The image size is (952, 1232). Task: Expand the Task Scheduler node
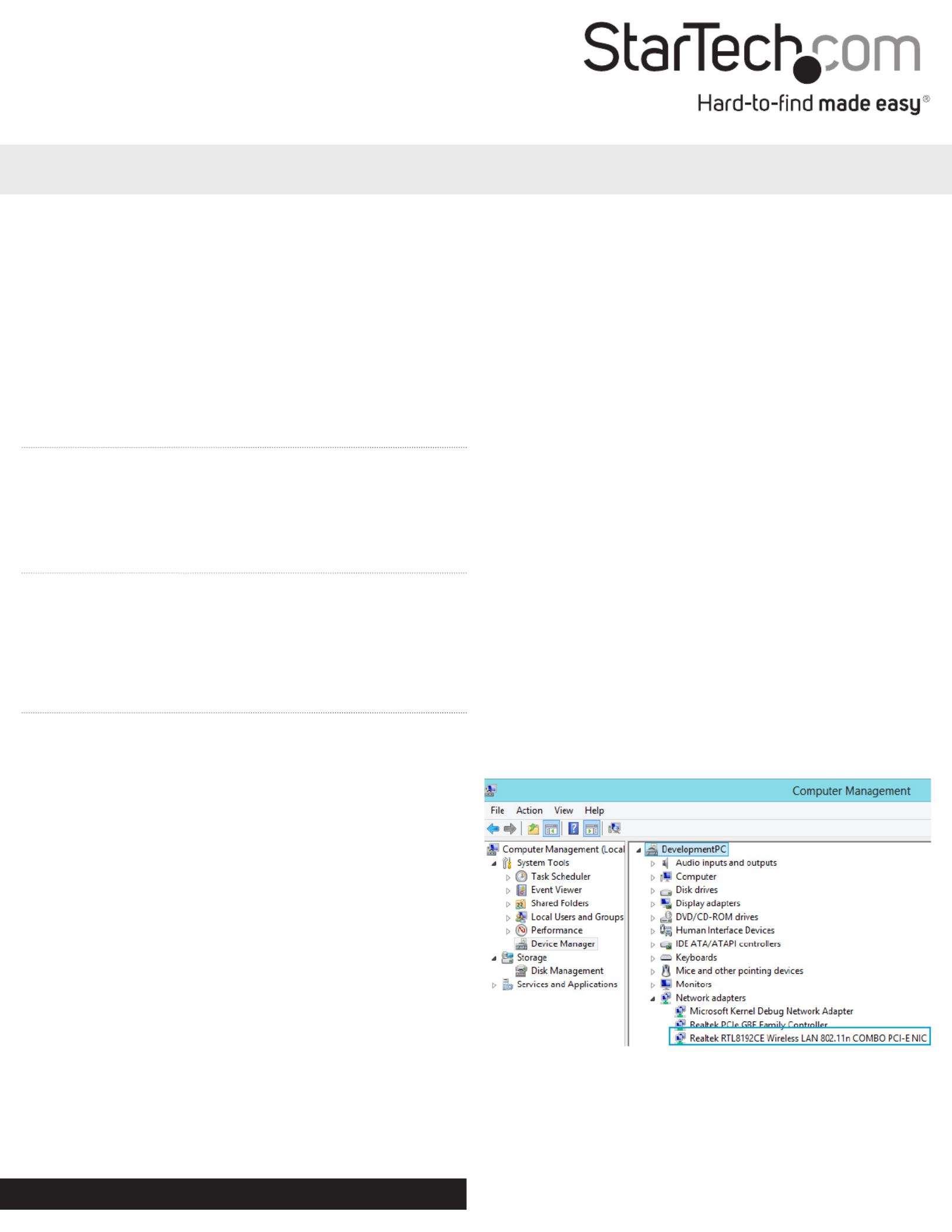click(x=508, y=877)
